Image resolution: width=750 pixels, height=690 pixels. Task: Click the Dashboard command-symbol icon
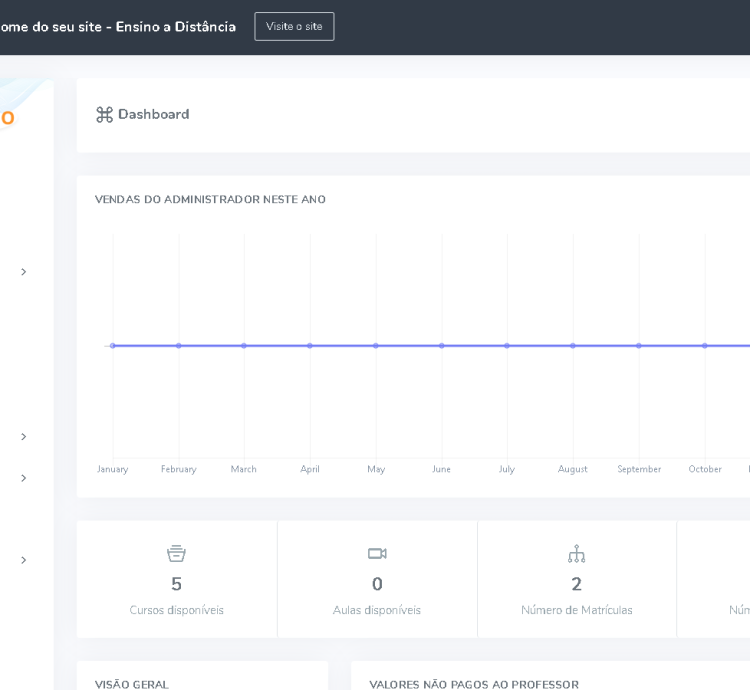click(104, 115)
